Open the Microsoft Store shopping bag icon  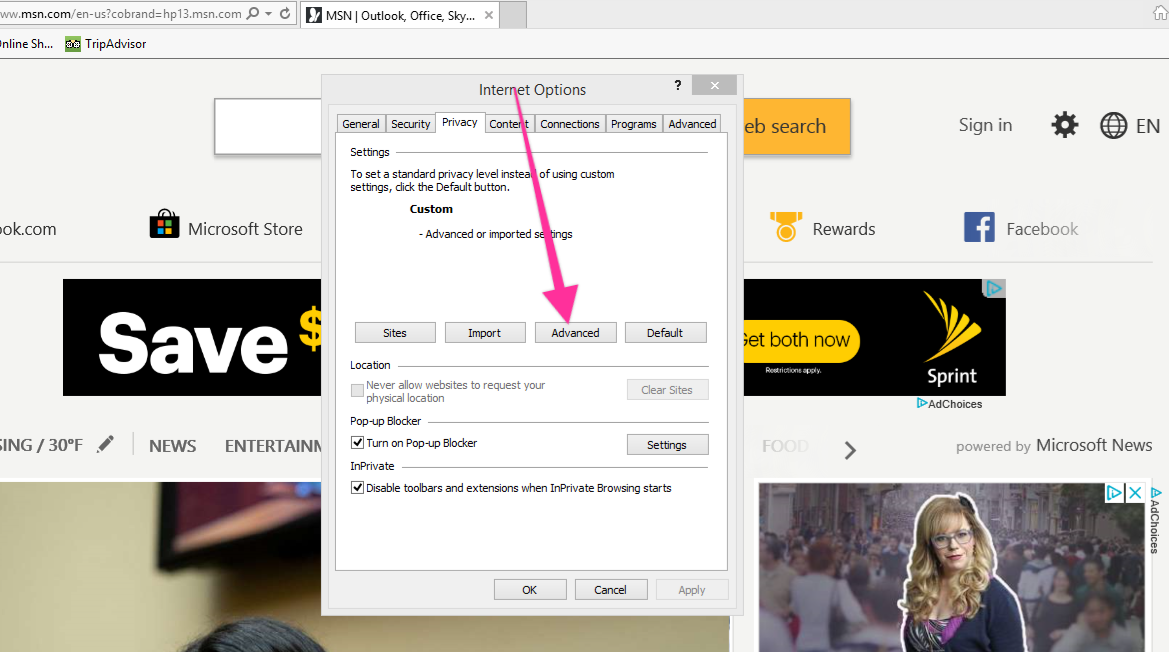[164, 224]
